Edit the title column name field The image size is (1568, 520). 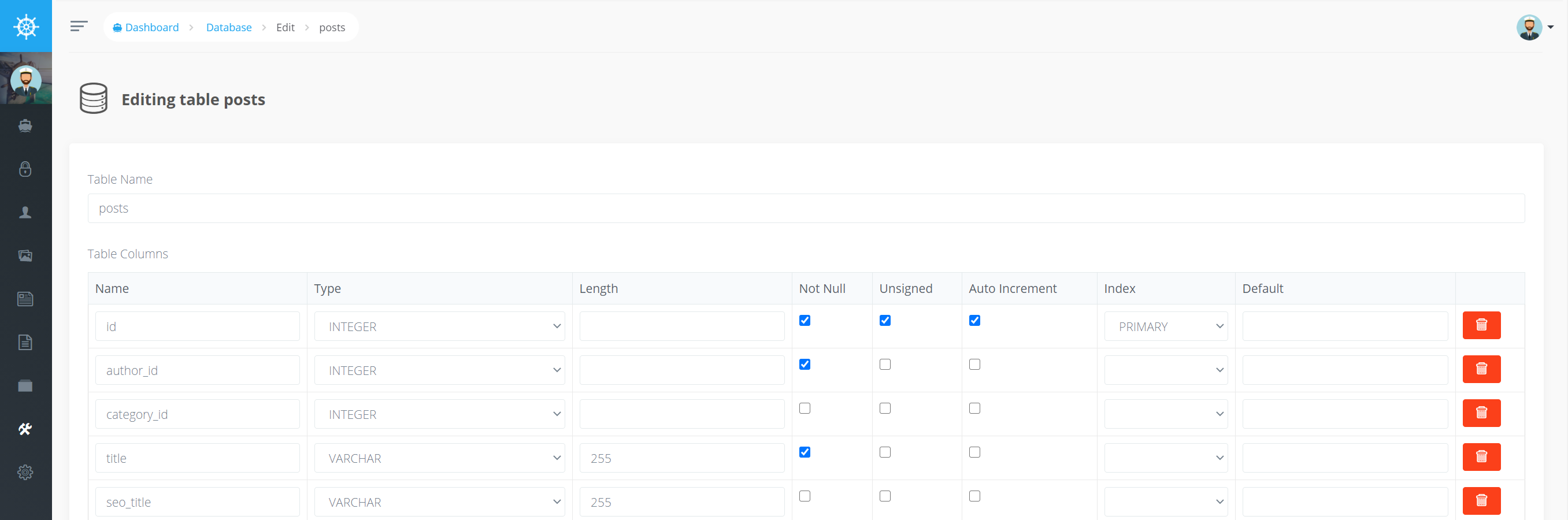[x=197, y=458]
